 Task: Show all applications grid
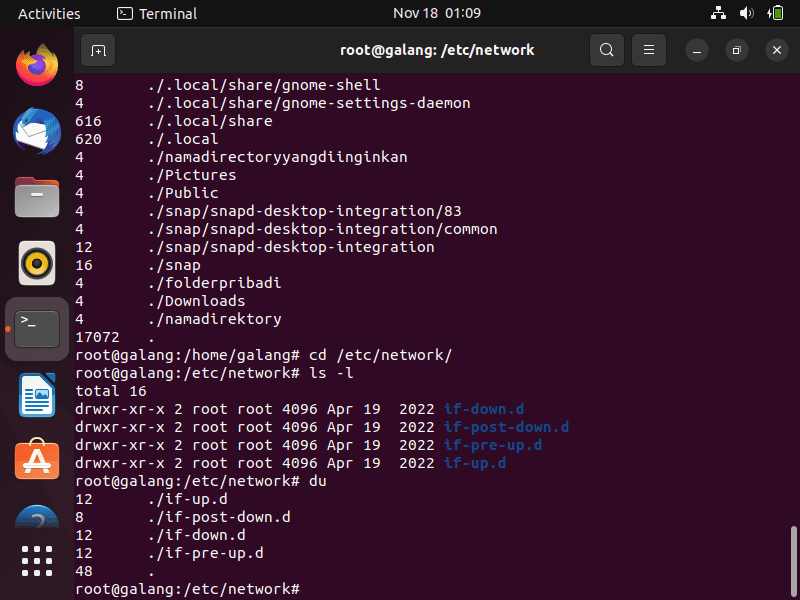point(37,561)
